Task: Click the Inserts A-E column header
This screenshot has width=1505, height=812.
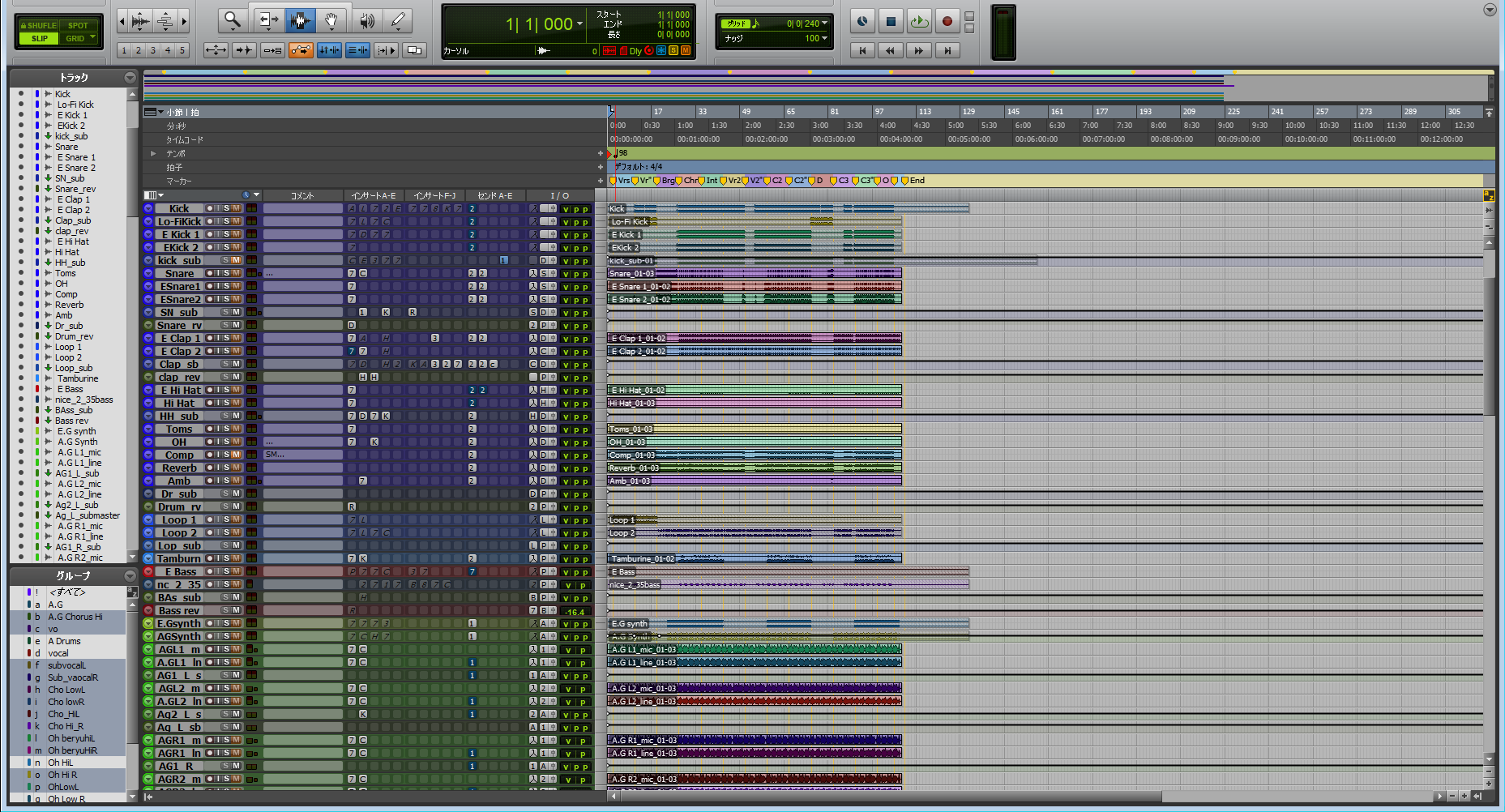Action: (x=374, y=195)
